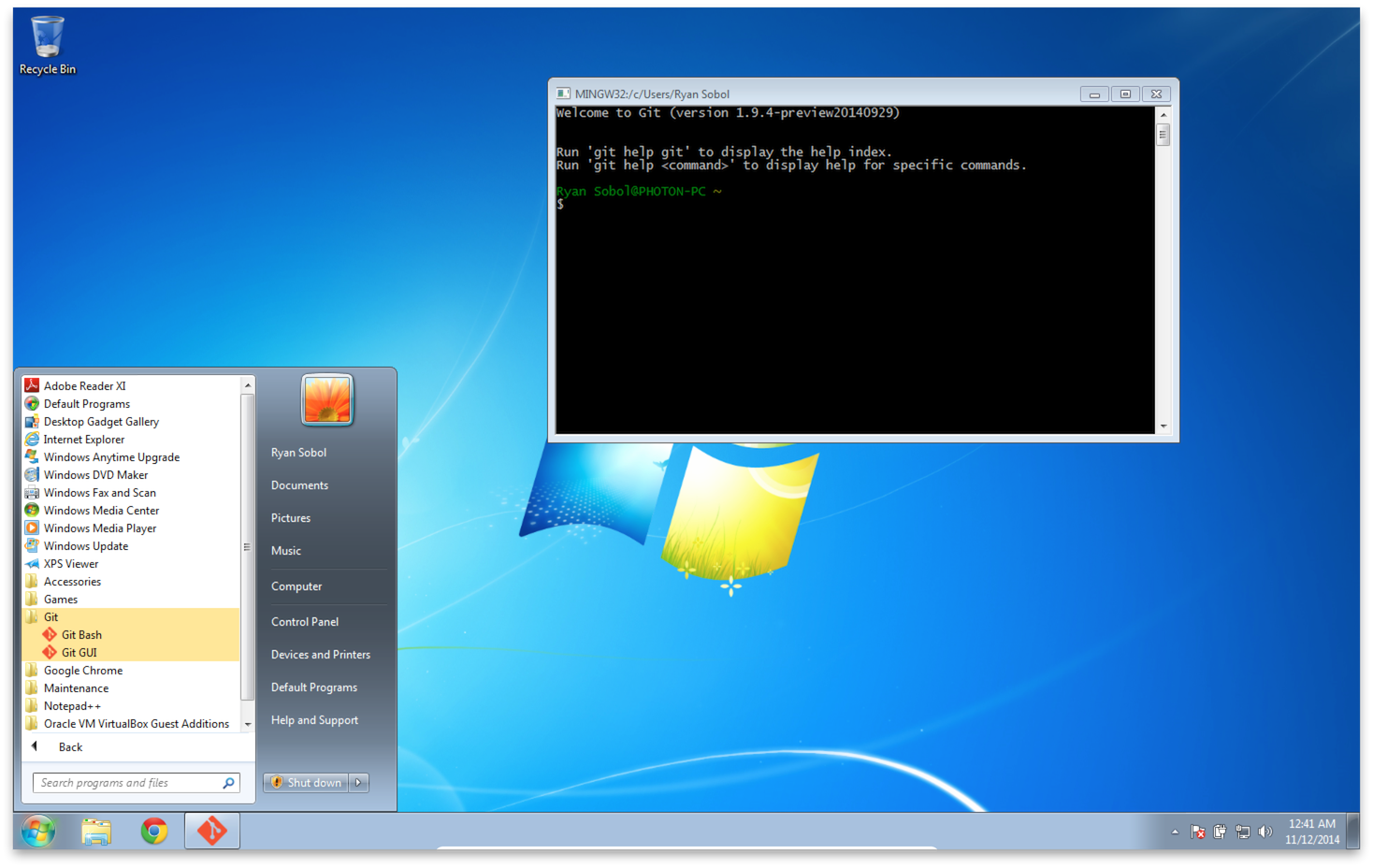Select the Git Bash taskbar button
This screenshot has width=1373, height=868.
[x=212, y=831]
